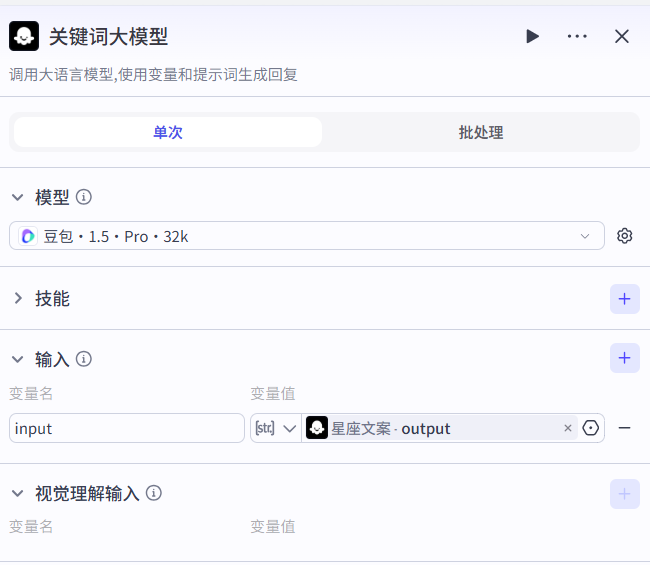Delete the input variable row
Image resolution: width=650 pixels, height=565 pixels.
[x=625, y=428]
